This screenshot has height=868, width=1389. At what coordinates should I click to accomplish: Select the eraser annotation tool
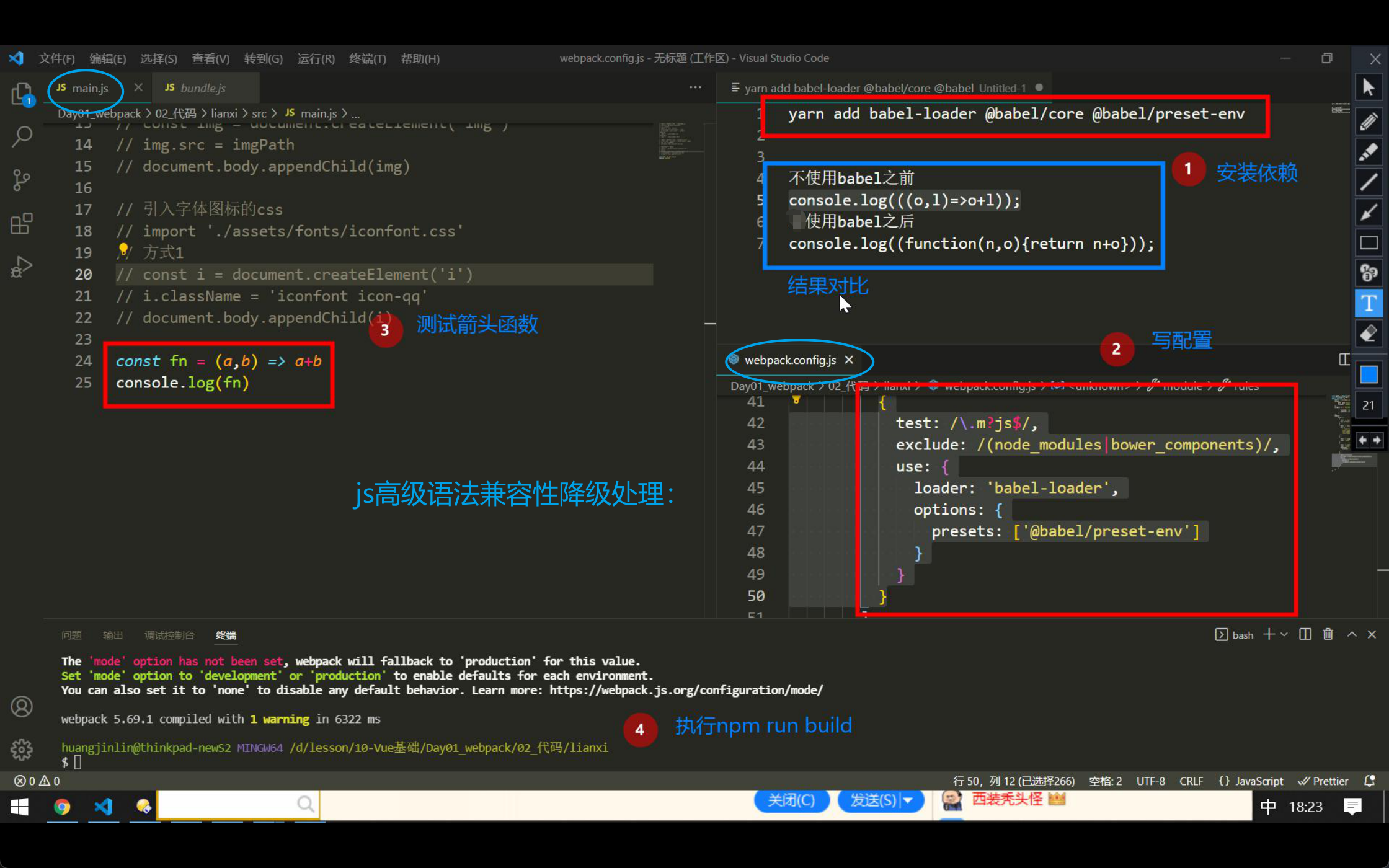[1369, 334]
